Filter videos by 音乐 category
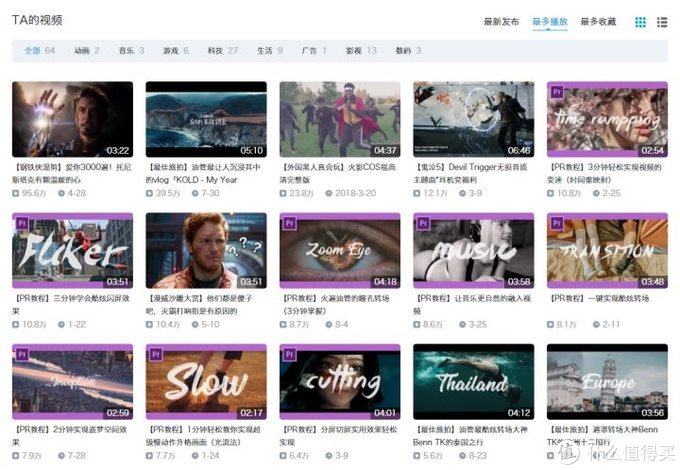The height and width of the screenshot is (470, 680). point(126,51)
